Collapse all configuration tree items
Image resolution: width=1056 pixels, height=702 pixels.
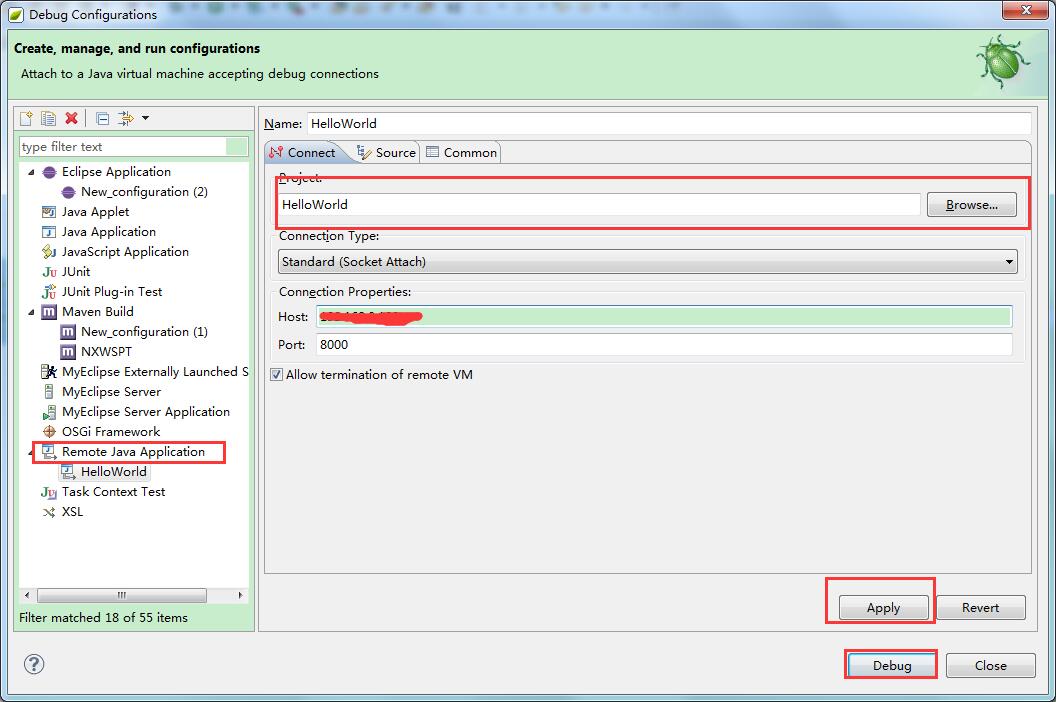[102, 117]
